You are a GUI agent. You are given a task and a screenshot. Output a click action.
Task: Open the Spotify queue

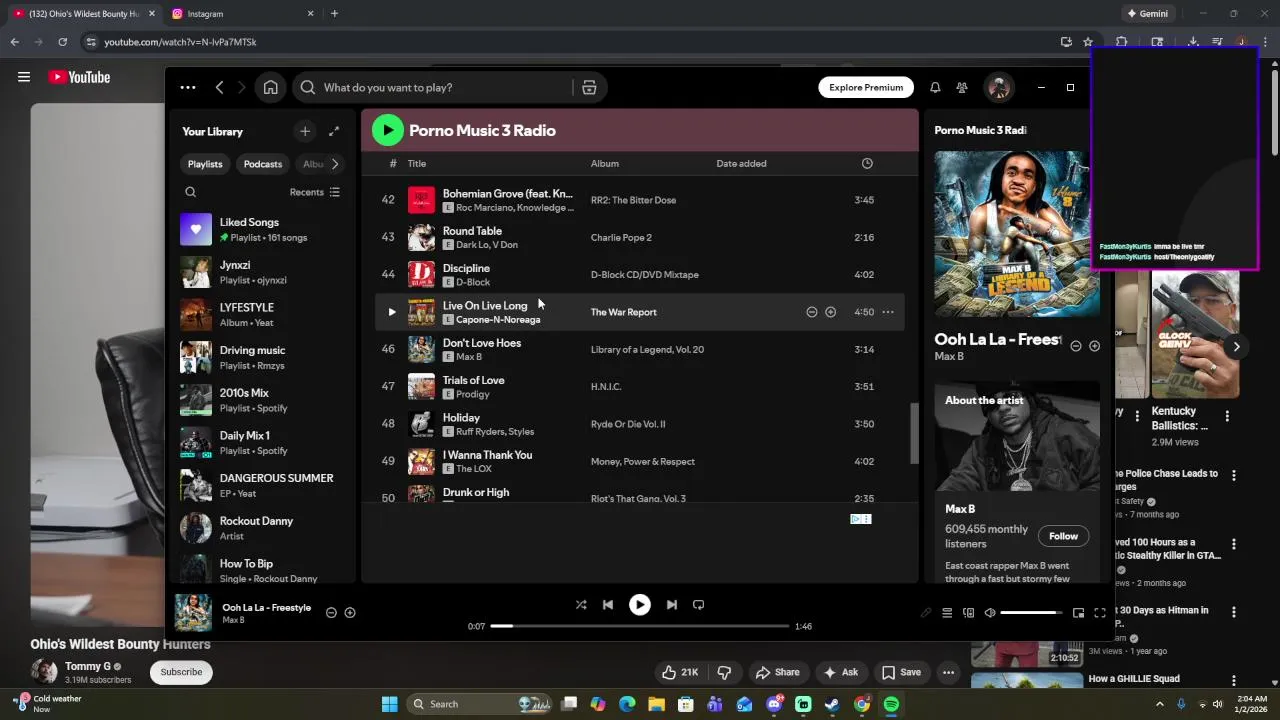tap(947, 613)
